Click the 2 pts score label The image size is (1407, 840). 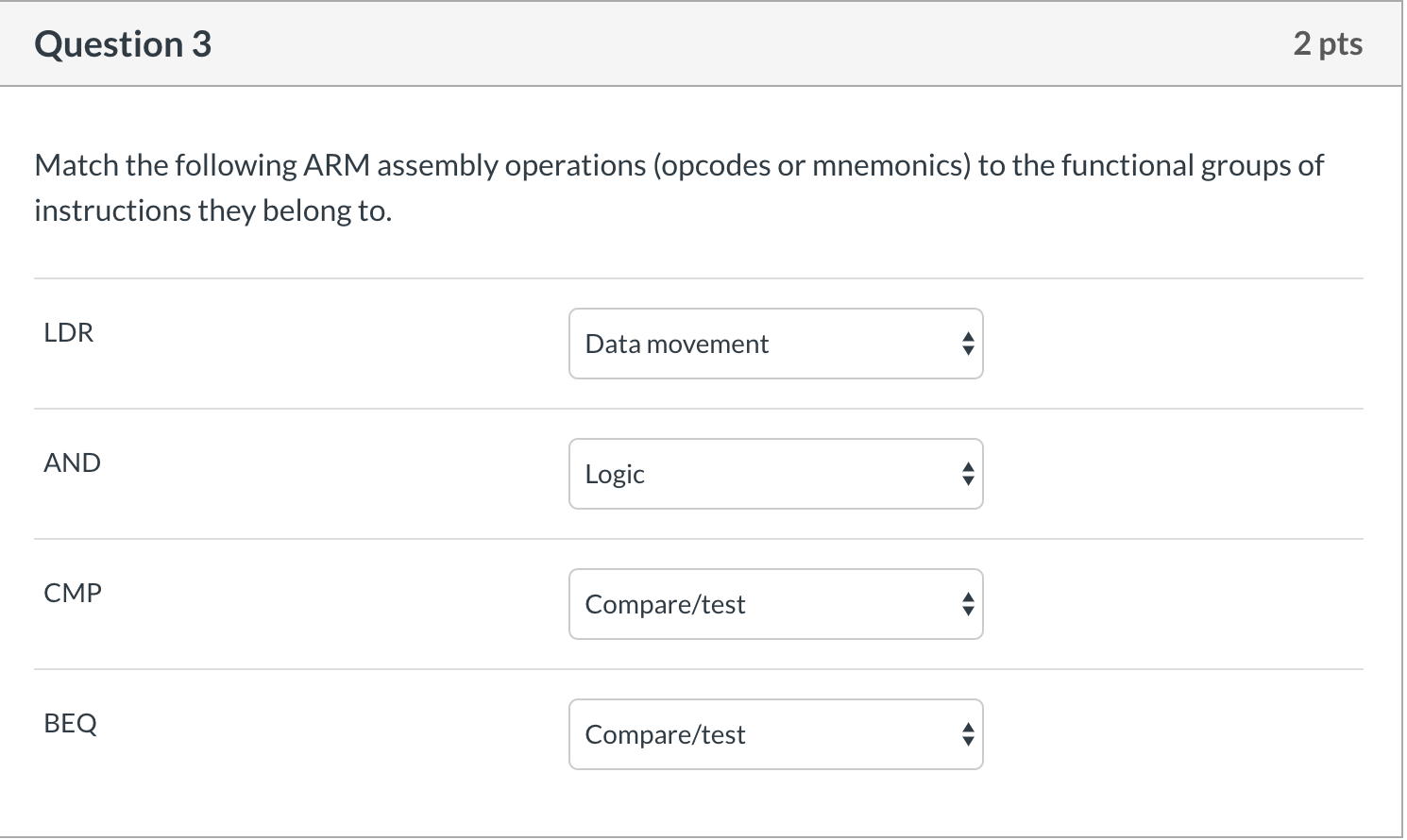1327,43
